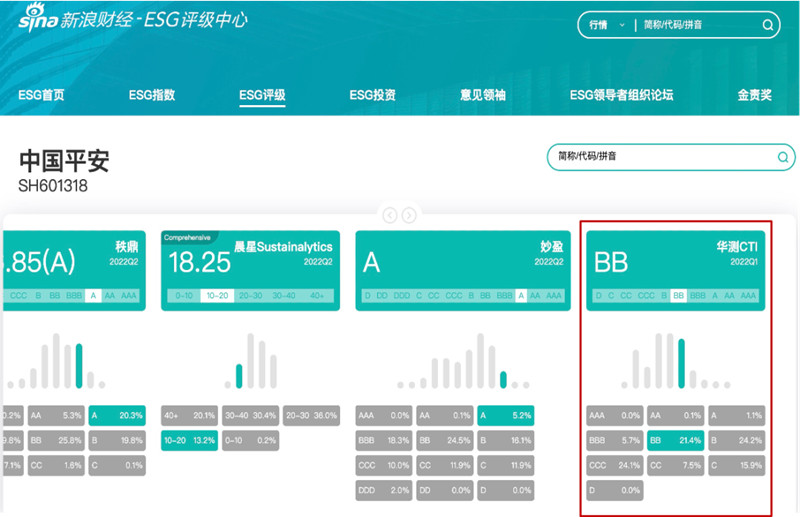Click the CCC 10.0% cell under 妙盈

click(x=384, y=465)
